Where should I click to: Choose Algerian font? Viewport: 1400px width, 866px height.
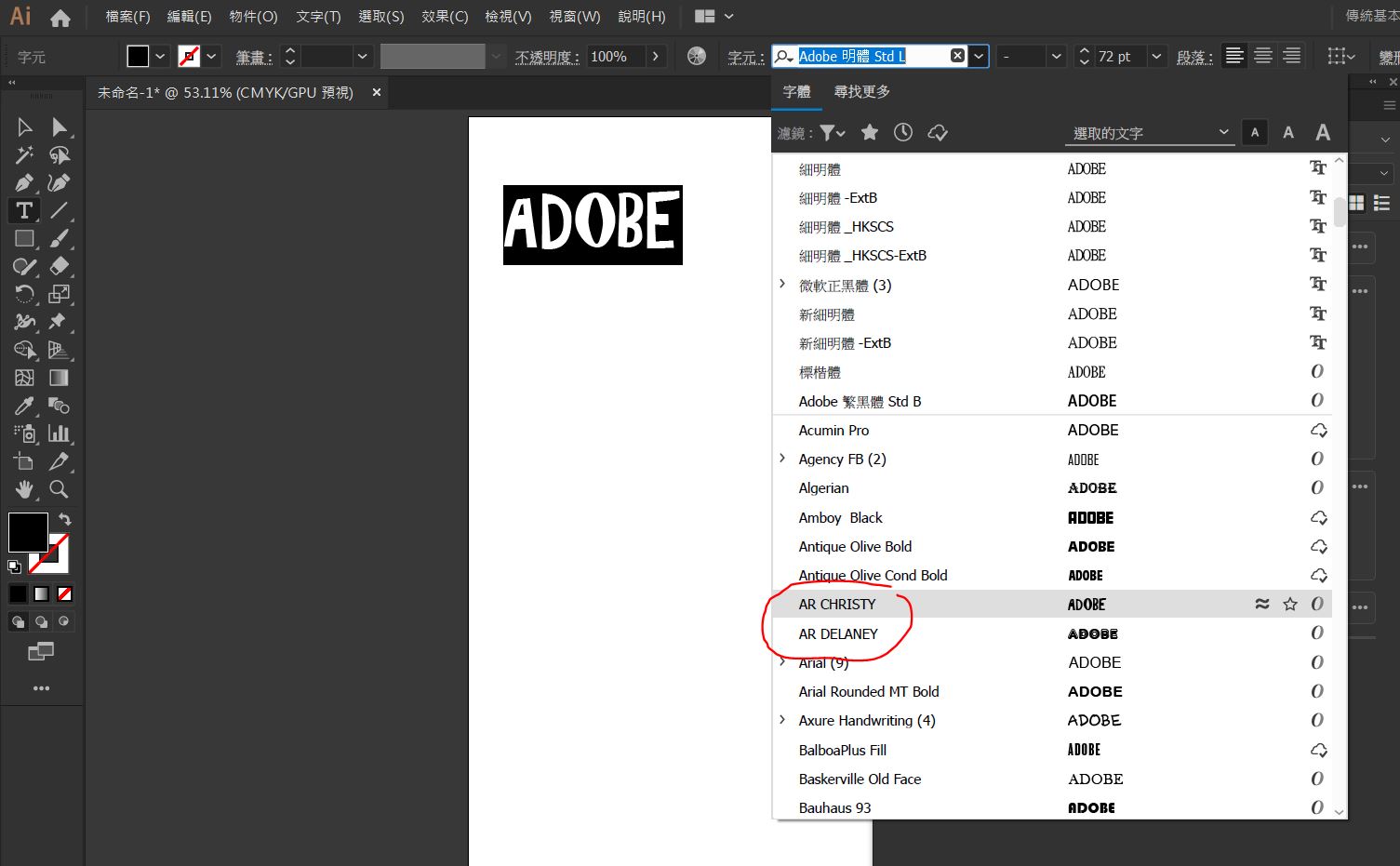[x=1052, y=488]
